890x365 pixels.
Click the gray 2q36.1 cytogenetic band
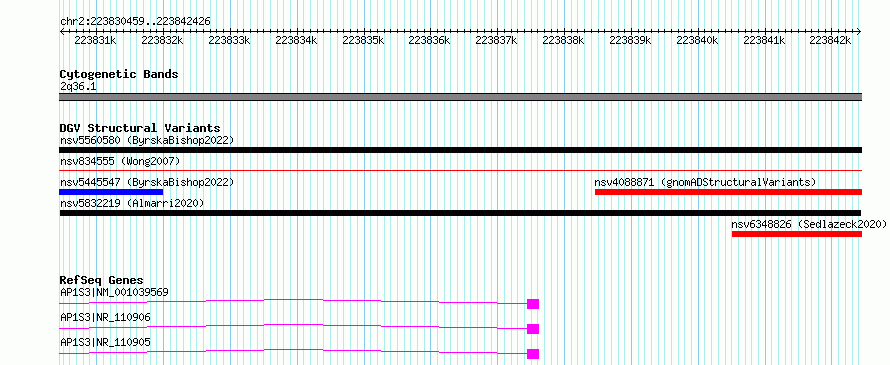coord(460,97)
